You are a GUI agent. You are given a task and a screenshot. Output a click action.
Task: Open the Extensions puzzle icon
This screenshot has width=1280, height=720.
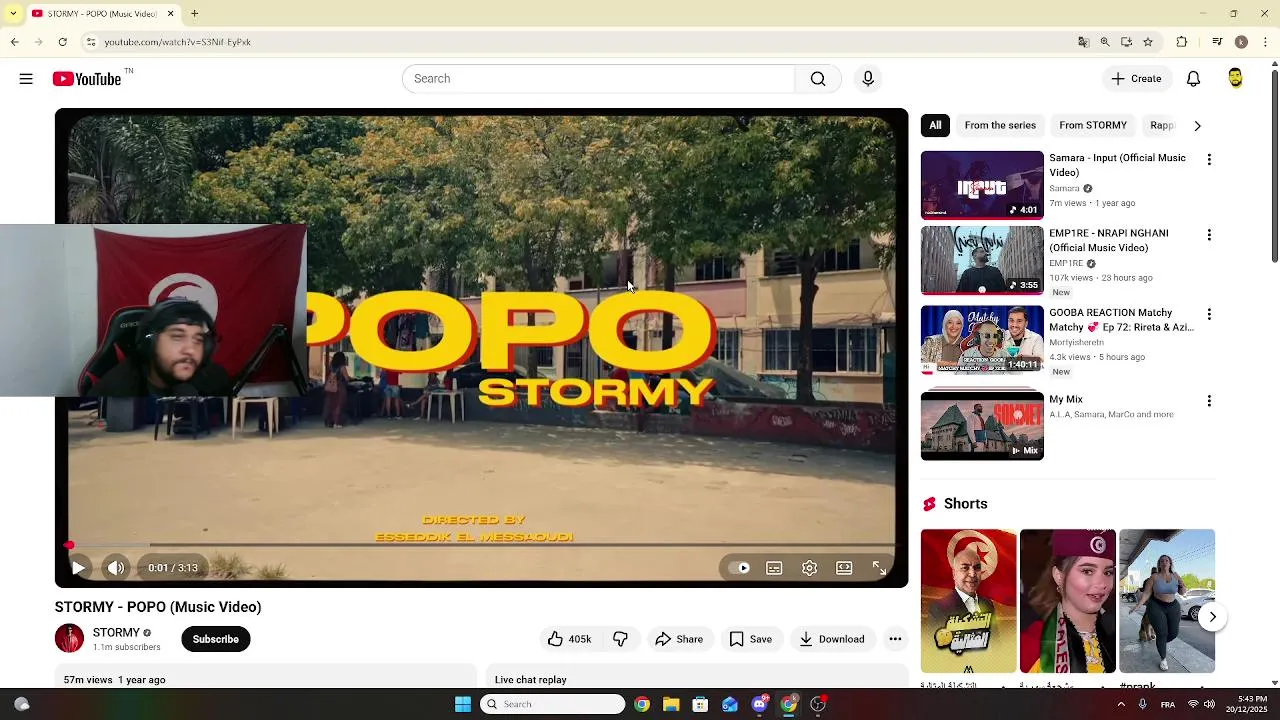click(x=1182, y=42)
